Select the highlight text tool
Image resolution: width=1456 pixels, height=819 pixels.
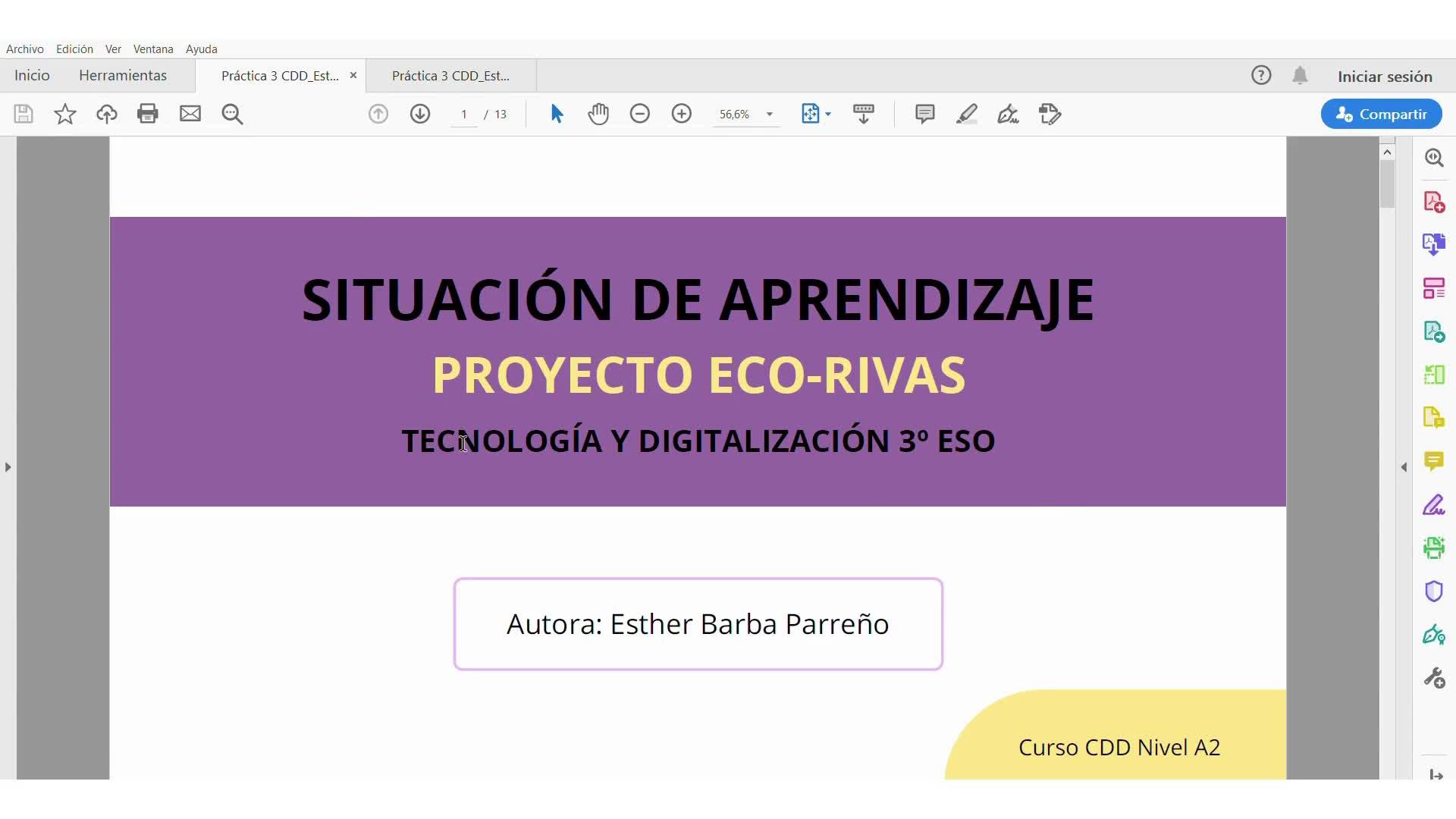(x=966, y=114)
